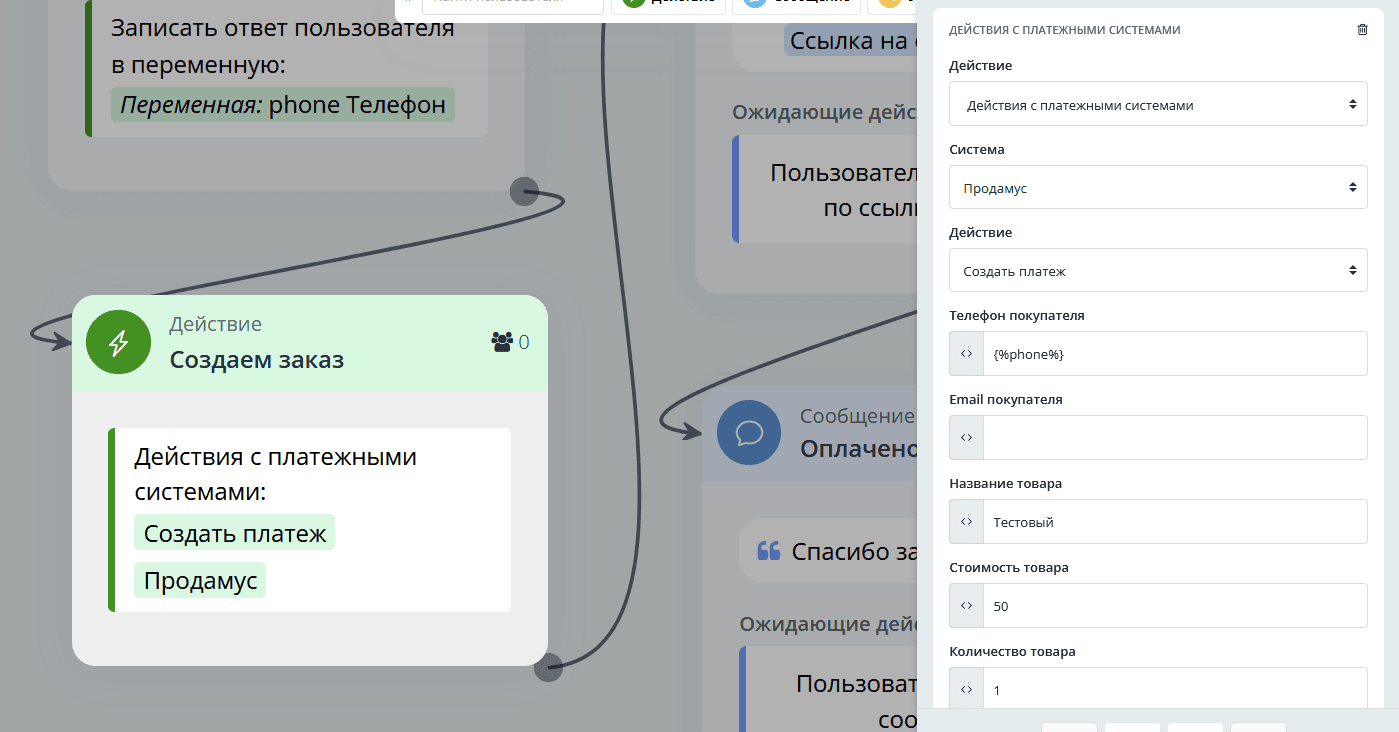
Task: Insert variable into Телефон покупателя field
Action: [x=966, y=354]
